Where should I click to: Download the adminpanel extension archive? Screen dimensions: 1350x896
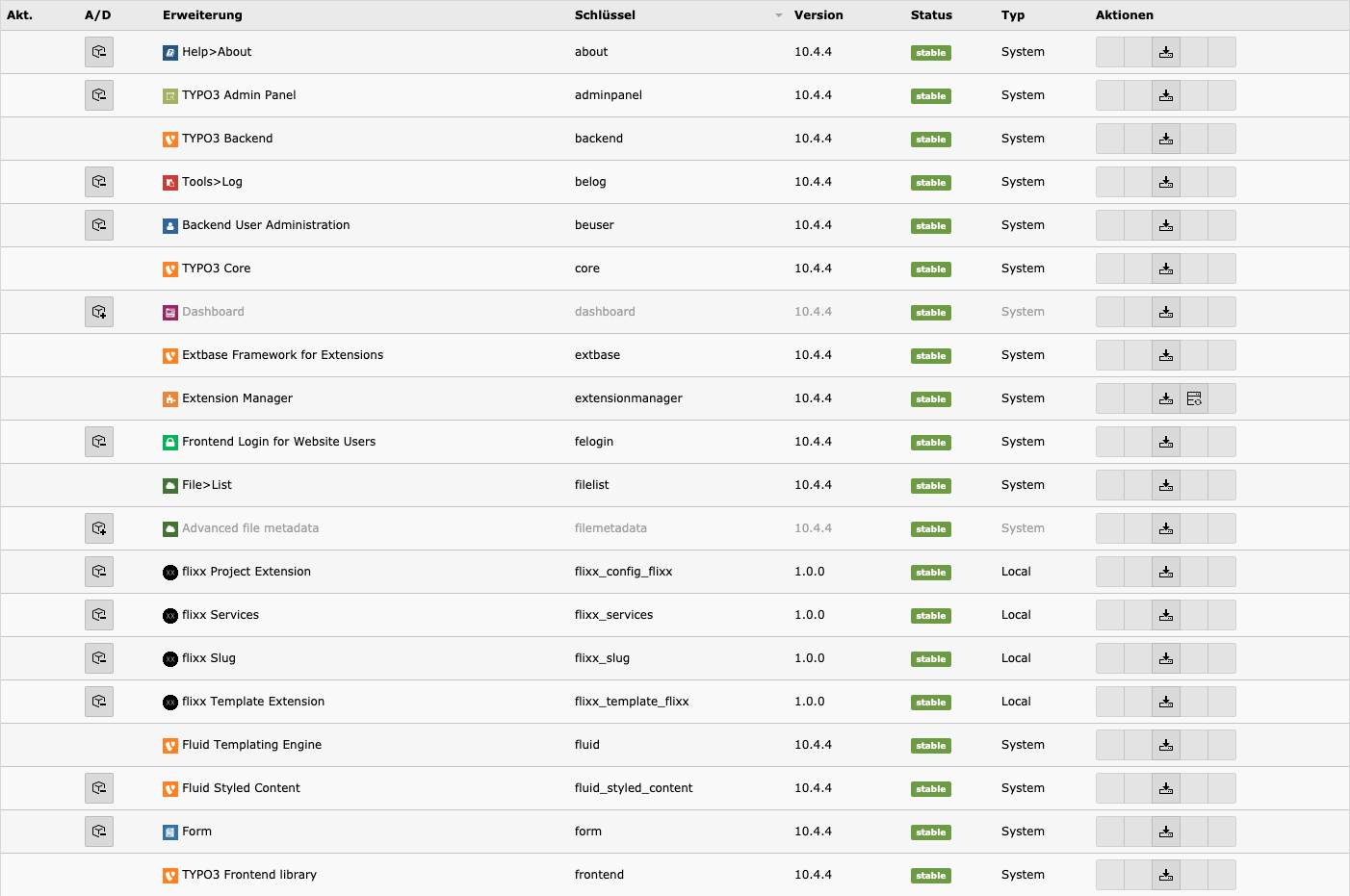click(1166, 95)
